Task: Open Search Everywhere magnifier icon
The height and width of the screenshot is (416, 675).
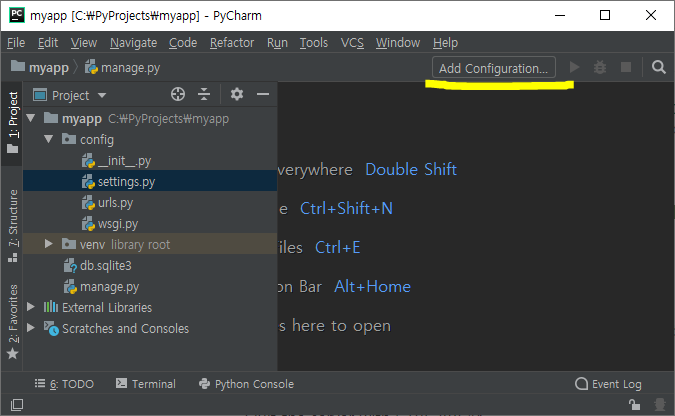Action: [x=658, y=67]
